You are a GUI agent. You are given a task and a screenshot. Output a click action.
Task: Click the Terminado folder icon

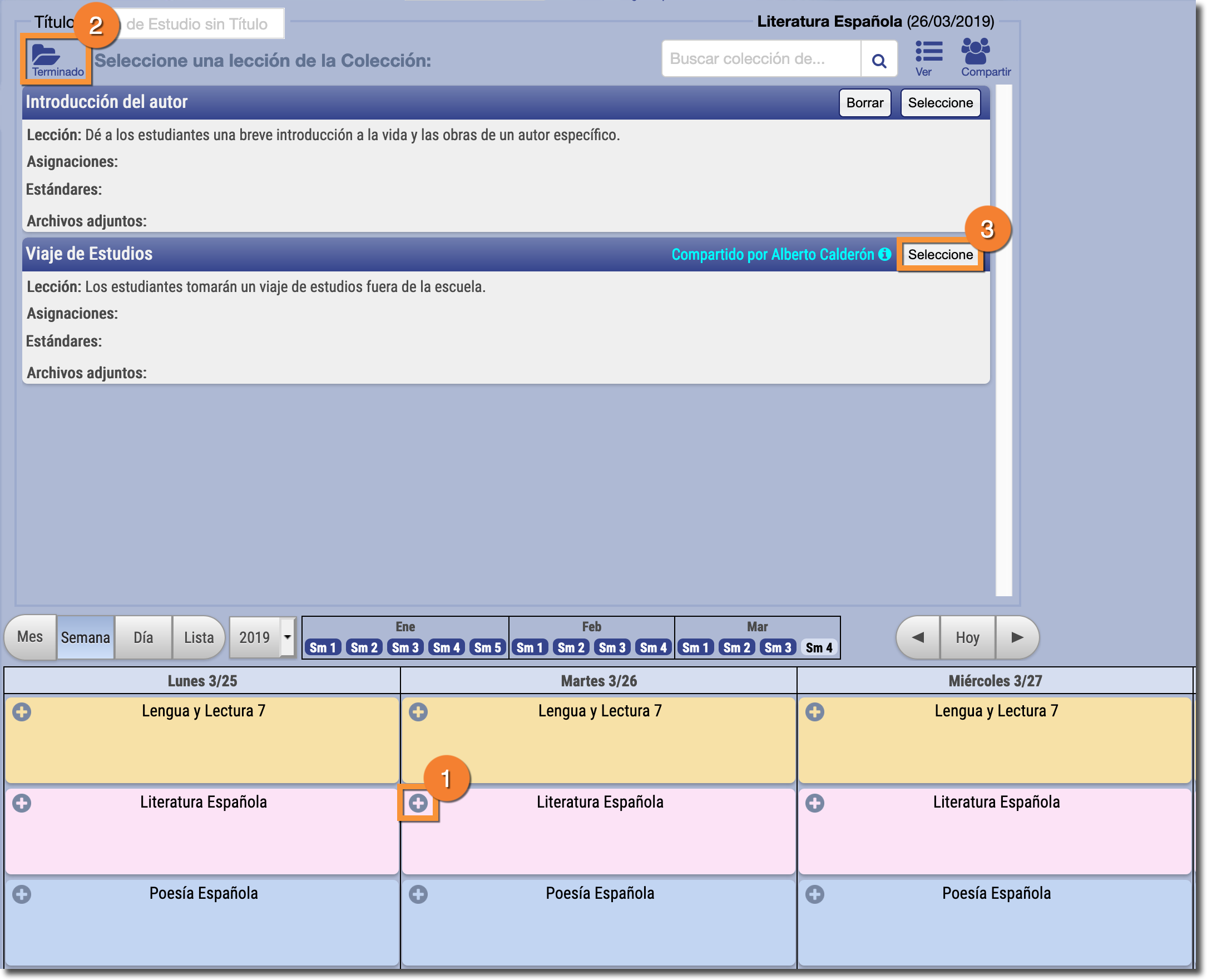(46, 55)
